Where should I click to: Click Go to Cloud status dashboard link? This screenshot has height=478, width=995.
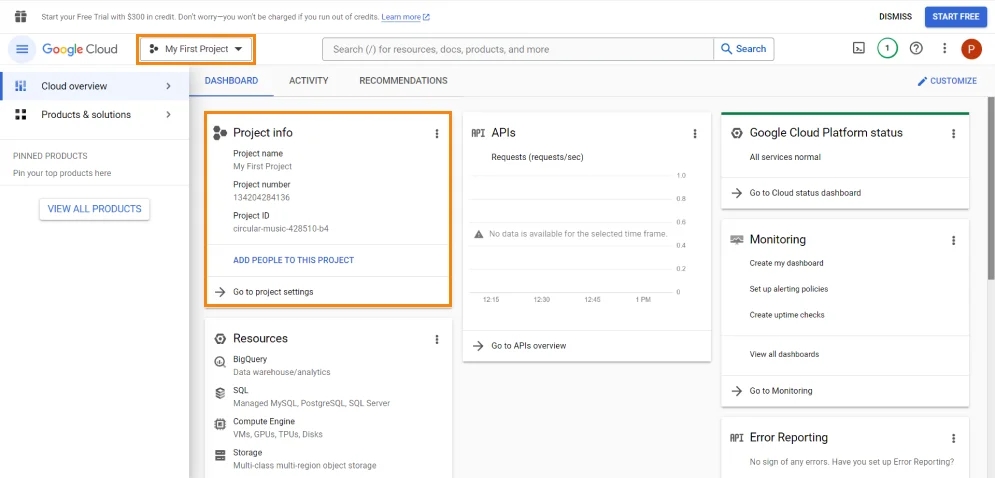(805, 193)
